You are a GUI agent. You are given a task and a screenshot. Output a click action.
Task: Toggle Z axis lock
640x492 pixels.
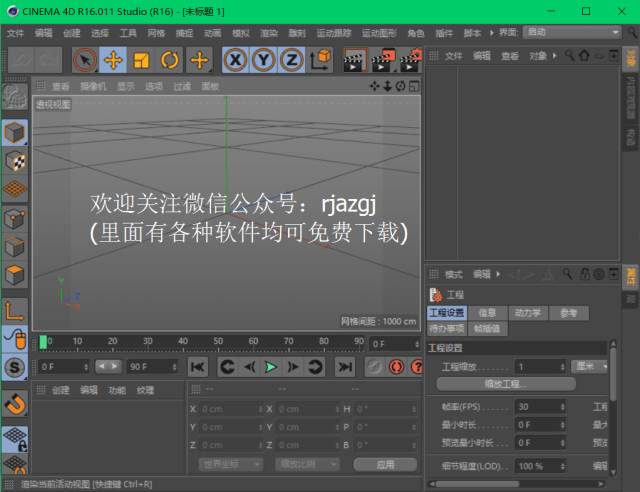[x=291, y=60]
